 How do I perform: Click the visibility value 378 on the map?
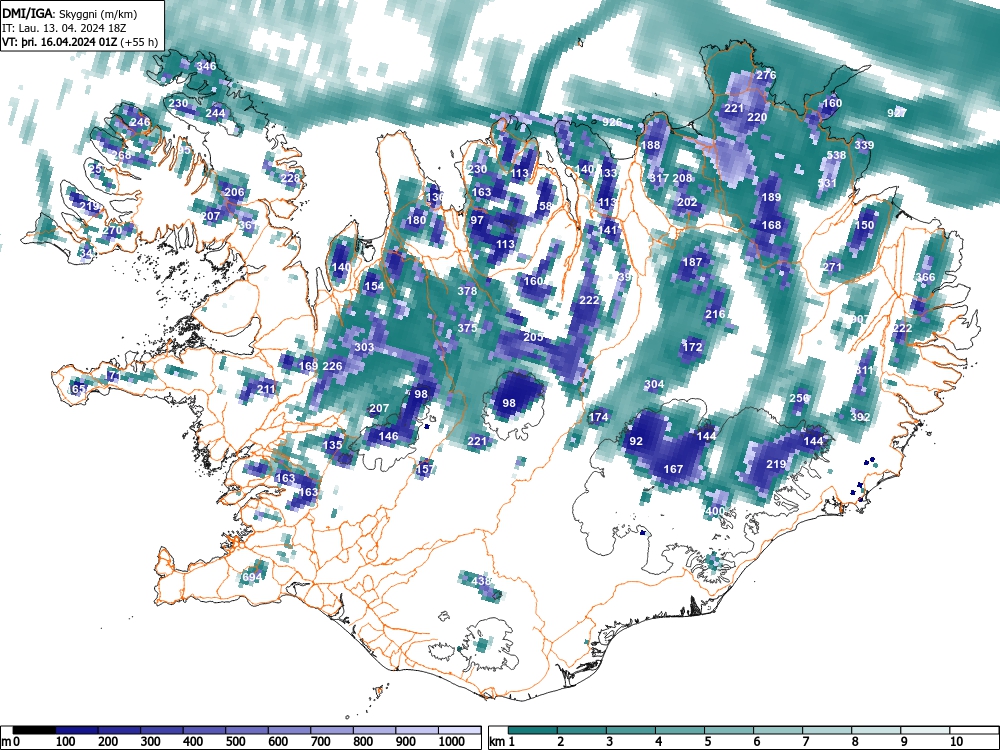click(x=467, y=291)
